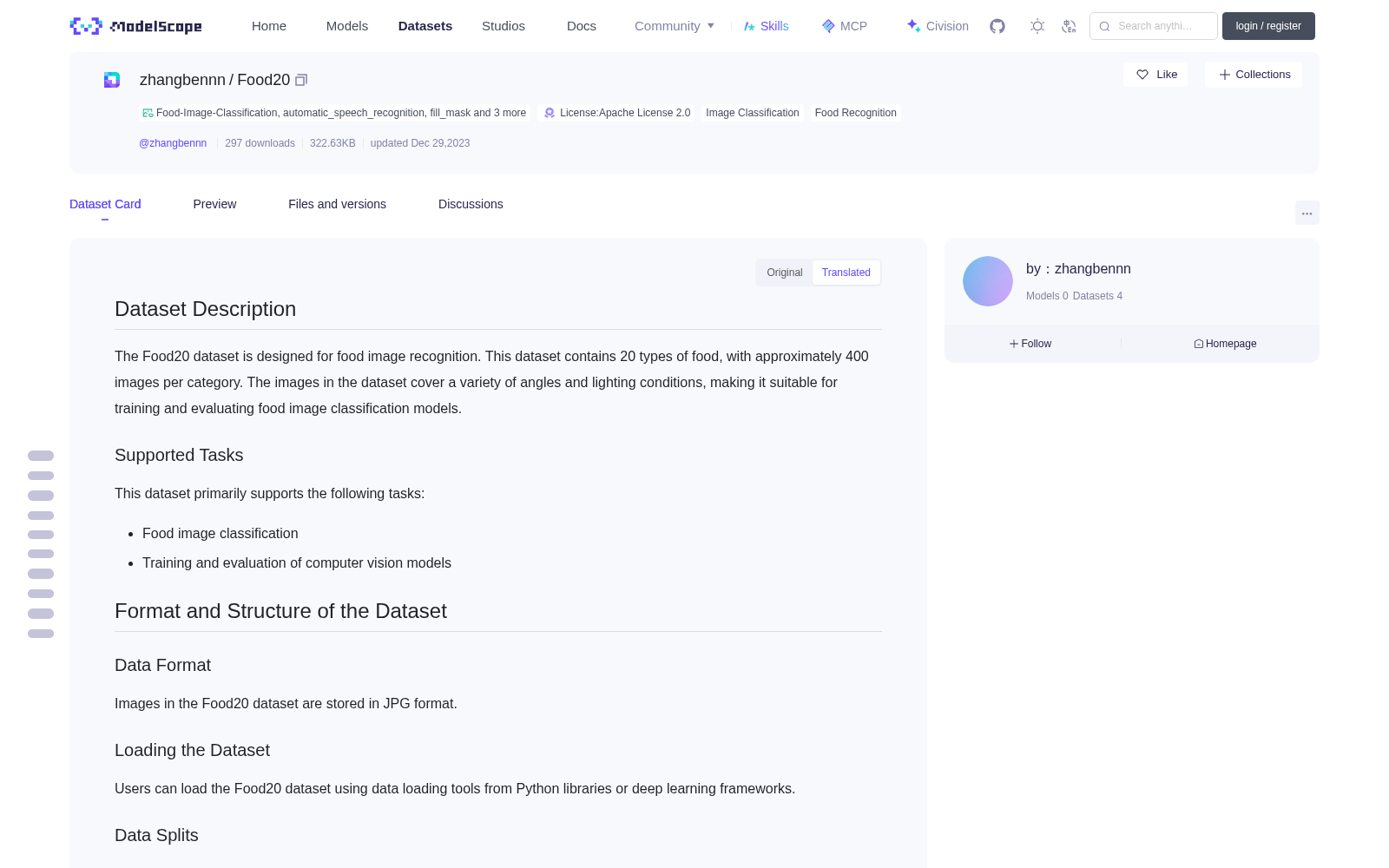Open the Docs page
The width and height of the screenshot is (1389, 868).
(582, 26)
